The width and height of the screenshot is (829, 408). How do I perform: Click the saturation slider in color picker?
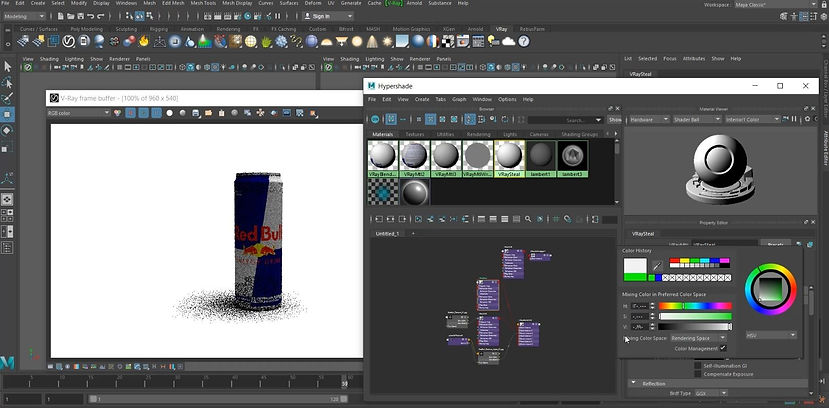(x=695, y=317)
